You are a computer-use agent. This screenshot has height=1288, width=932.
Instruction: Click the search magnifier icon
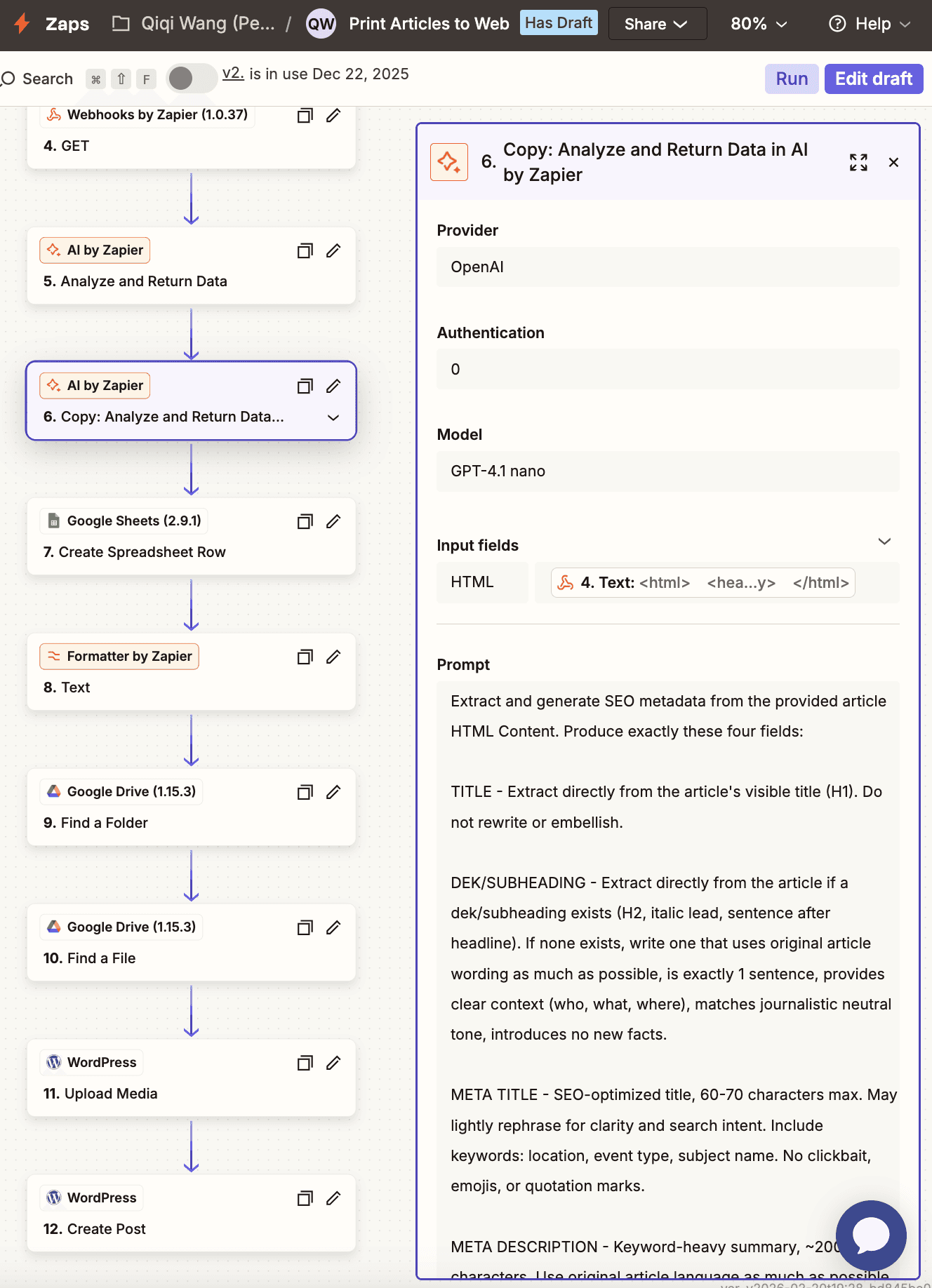[x=8, y=79]
